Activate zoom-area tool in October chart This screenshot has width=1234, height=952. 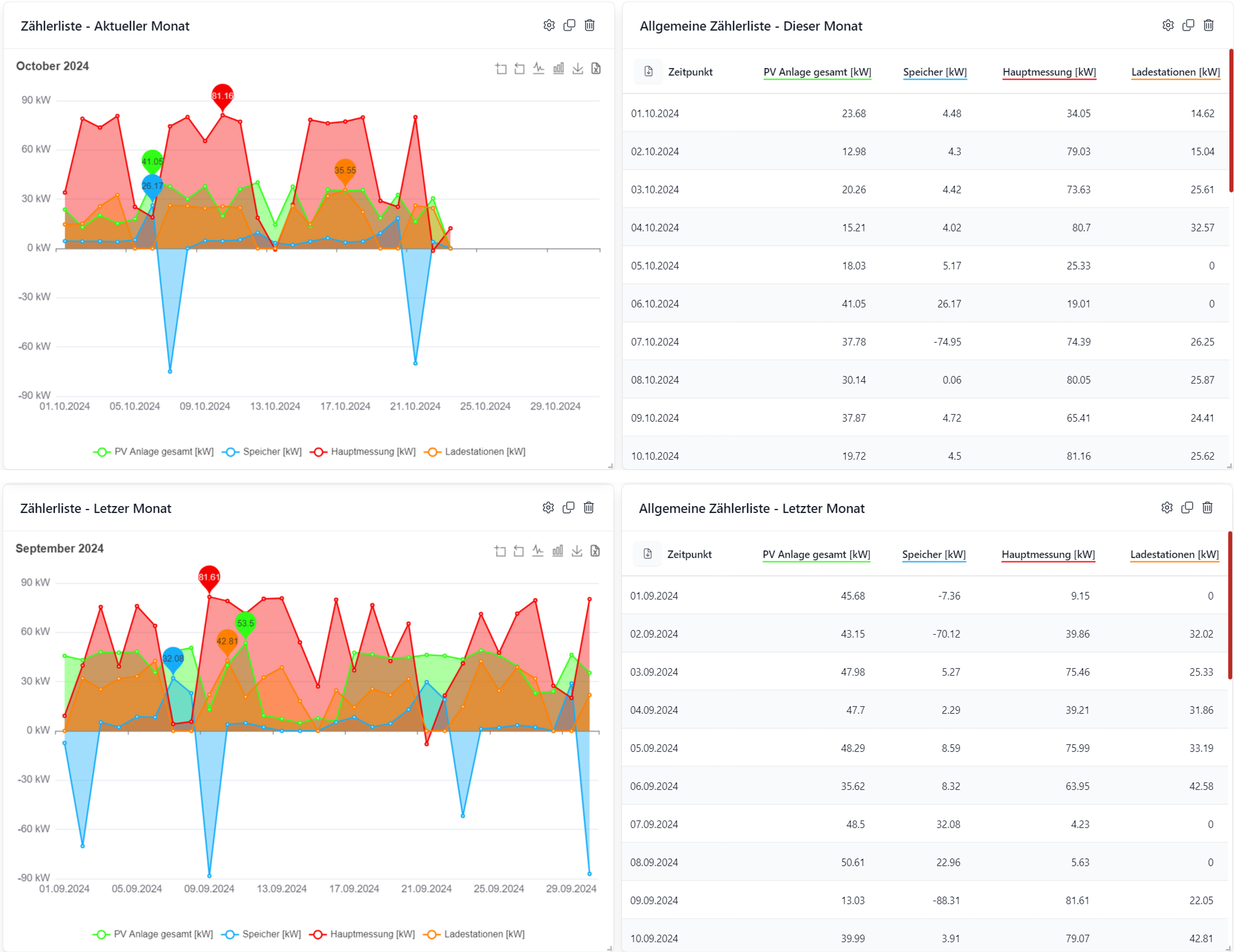(x=500, y=69)
